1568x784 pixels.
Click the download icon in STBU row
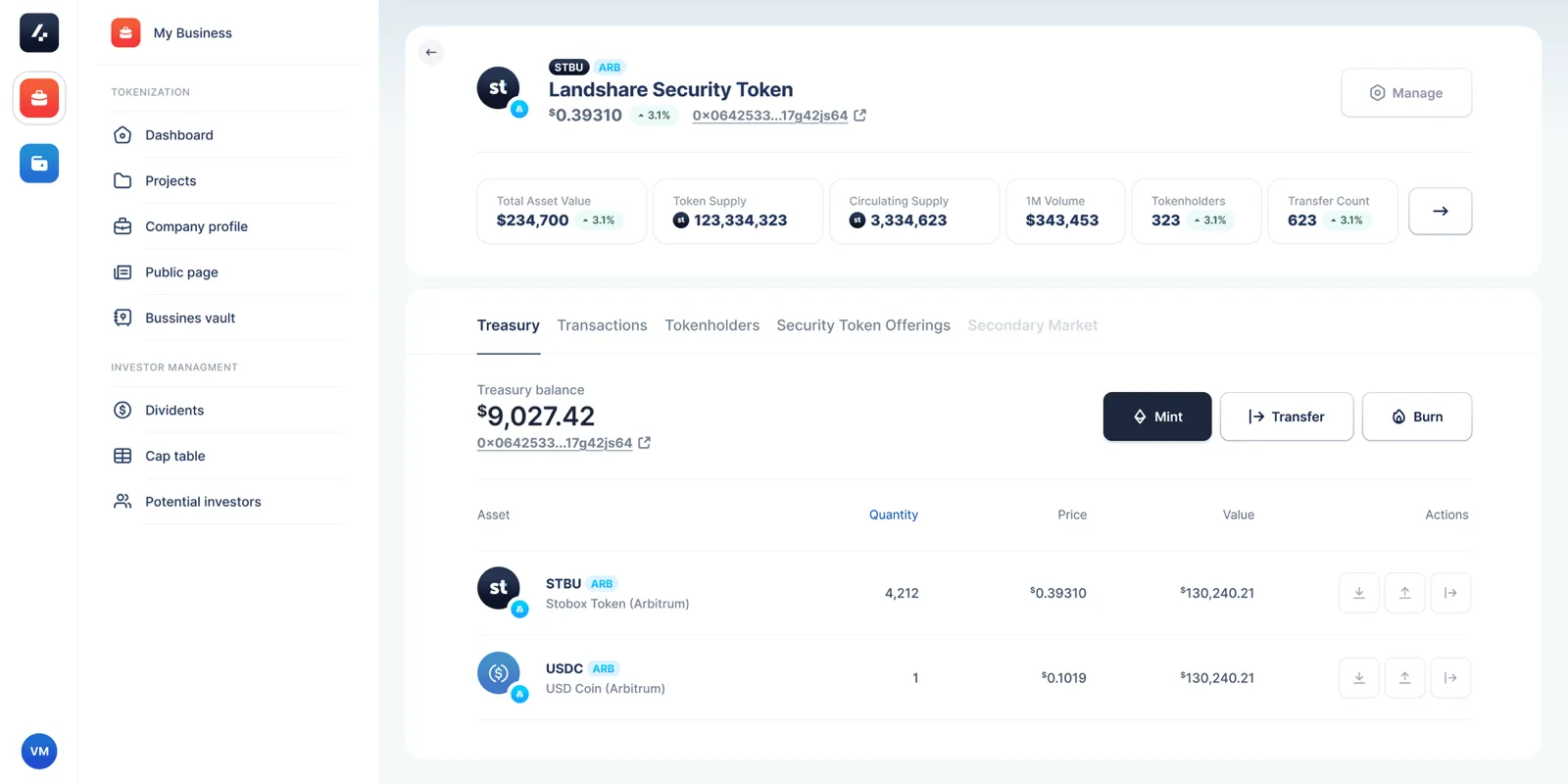click(1359, 593)
